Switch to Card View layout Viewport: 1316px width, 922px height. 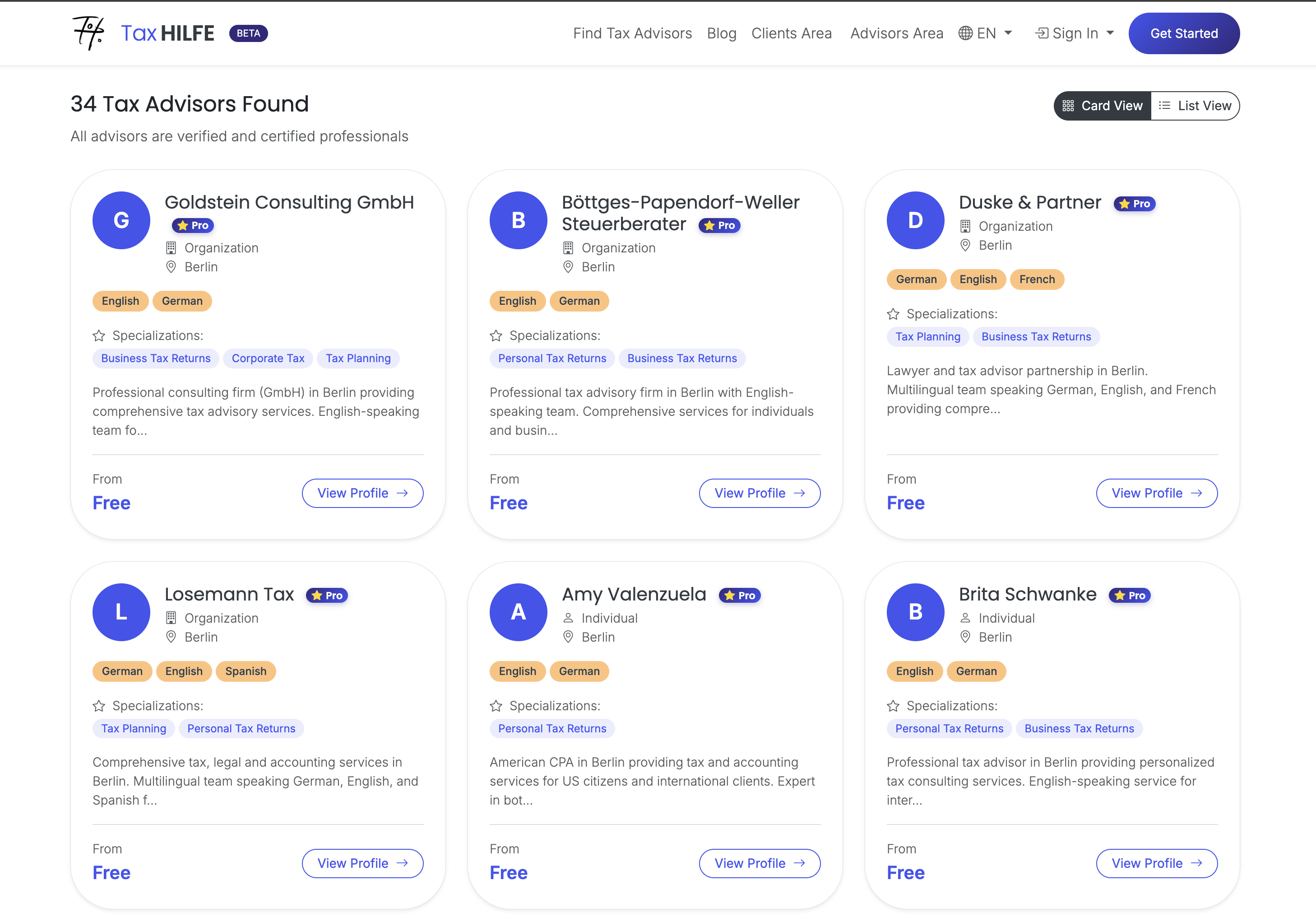click(x=1102, y=106)
